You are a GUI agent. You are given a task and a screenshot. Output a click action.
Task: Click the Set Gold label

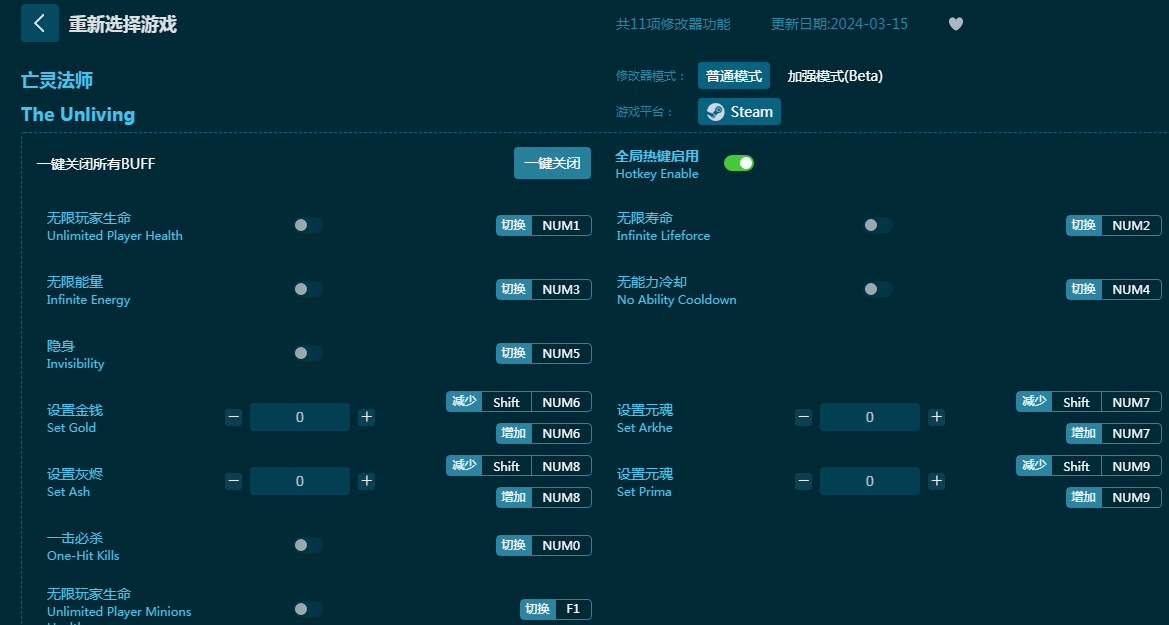(x=72, y=427)
